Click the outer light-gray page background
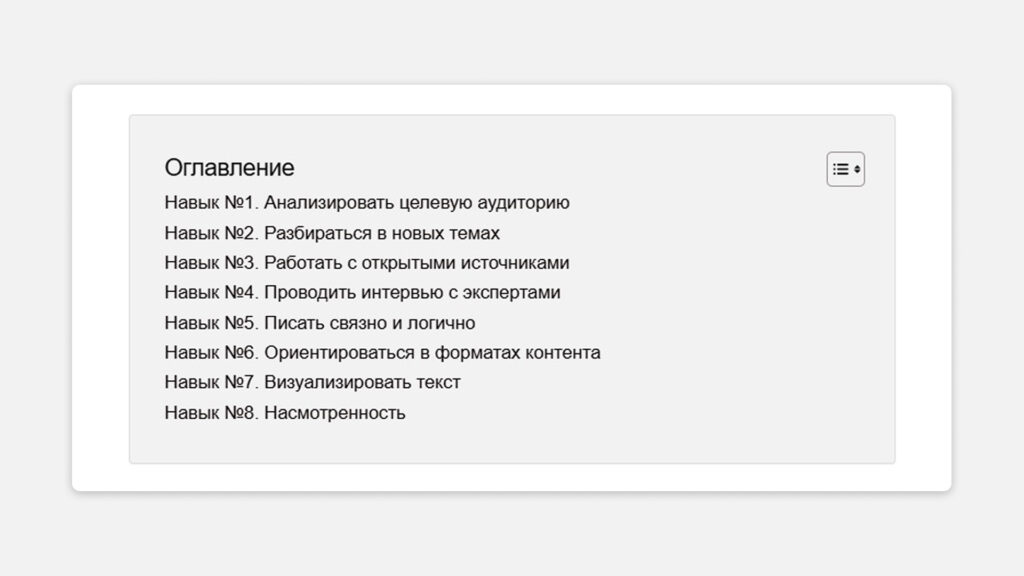 pyautogui.click(x=512, y=39)
